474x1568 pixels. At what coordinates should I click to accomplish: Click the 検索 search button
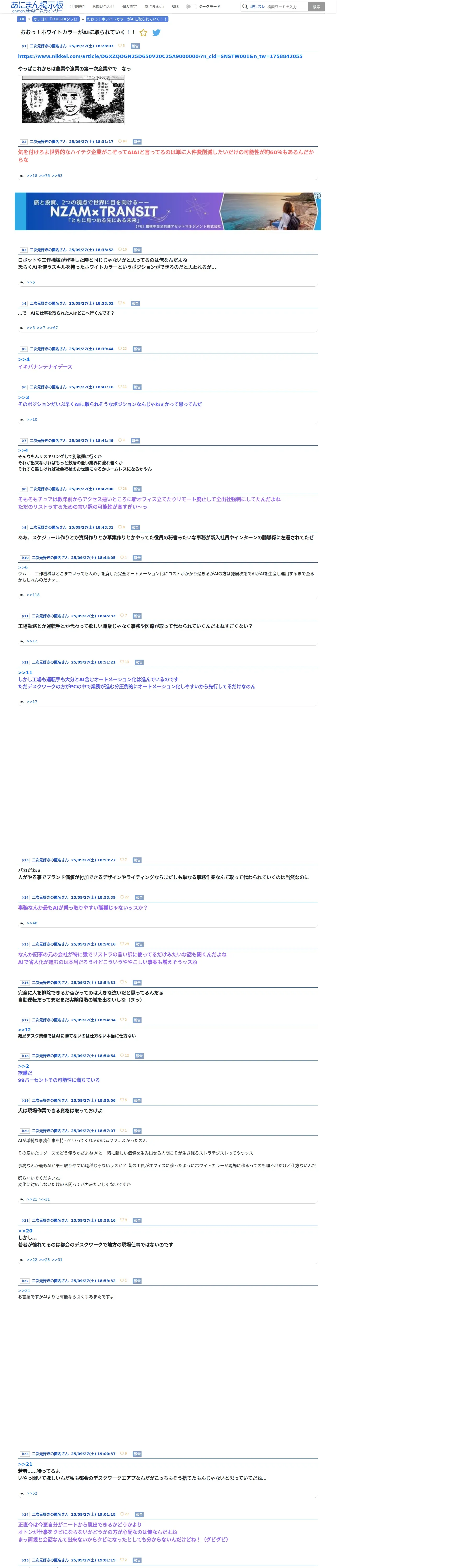click(x=316, y=7)
